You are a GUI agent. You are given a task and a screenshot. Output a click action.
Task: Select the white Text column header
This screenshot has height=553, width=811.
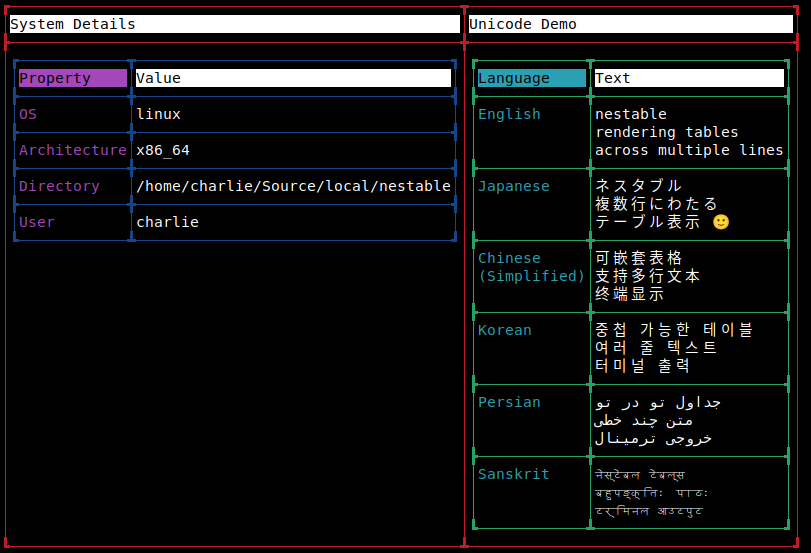689,78
